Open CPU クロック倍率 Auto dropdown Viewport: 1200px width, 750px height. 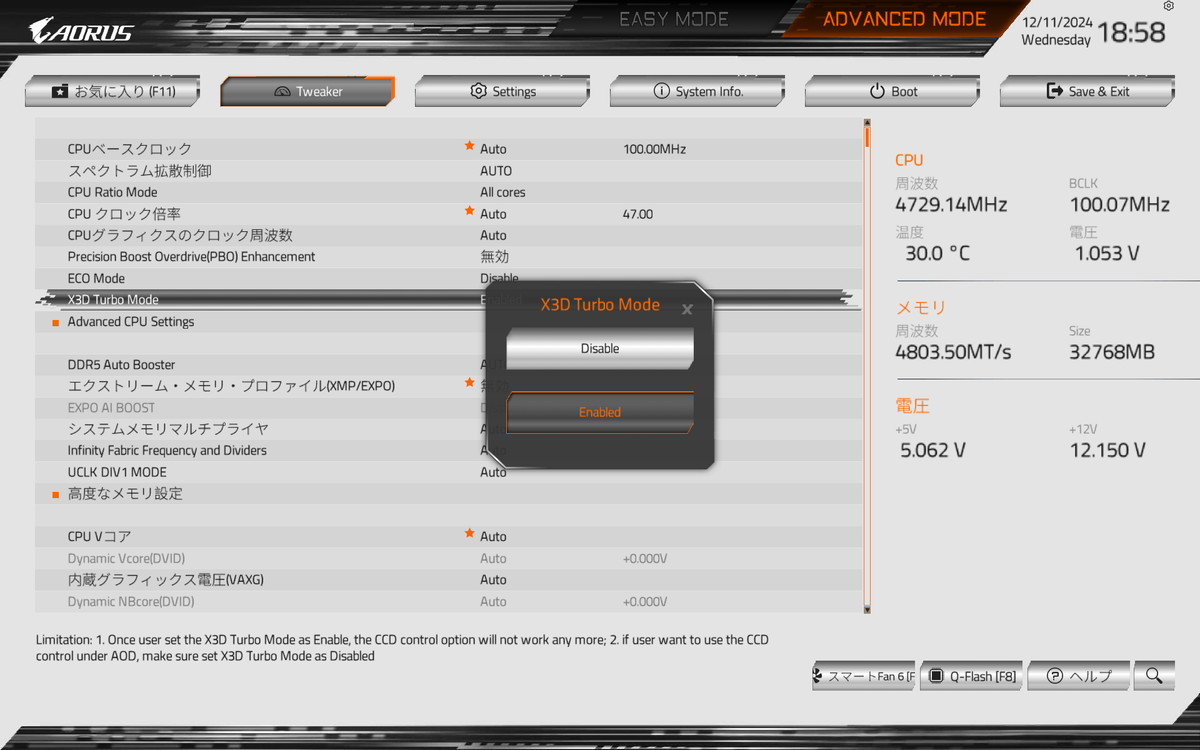click(493, 214)
